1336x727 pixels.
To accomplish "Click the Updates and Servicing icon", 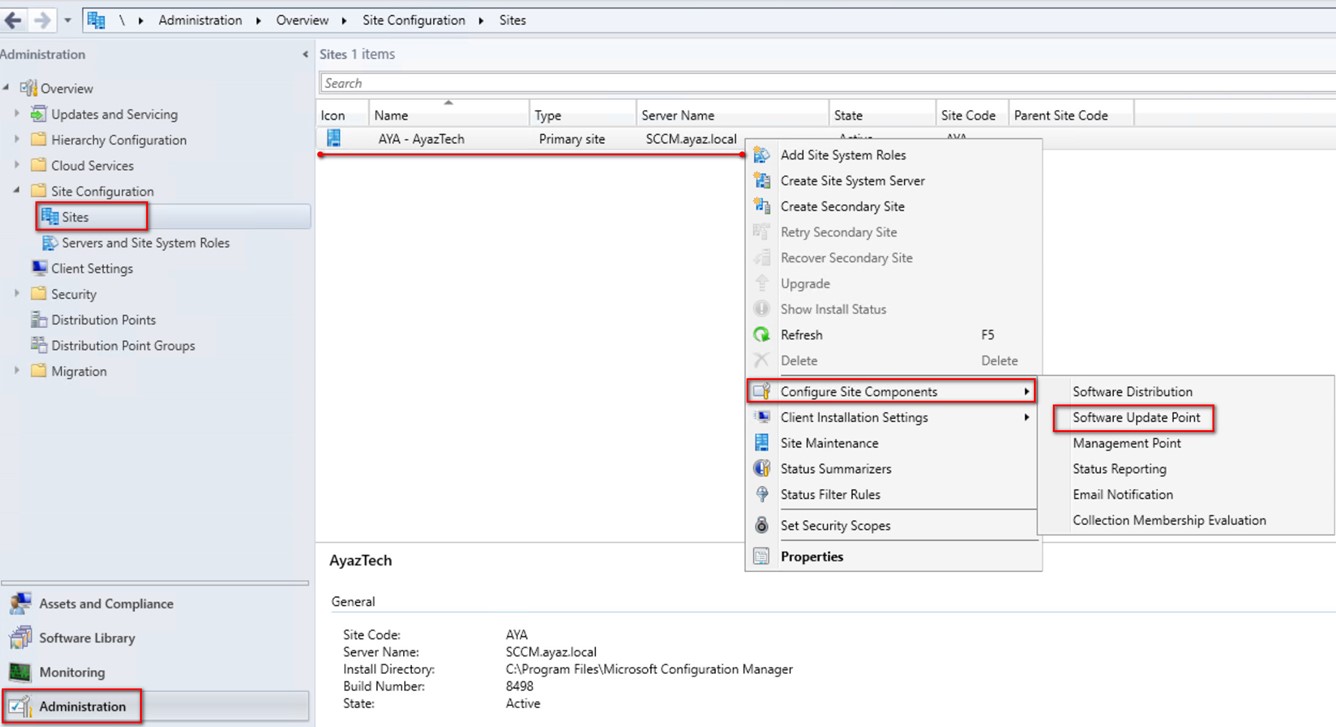I will (39, 114).
